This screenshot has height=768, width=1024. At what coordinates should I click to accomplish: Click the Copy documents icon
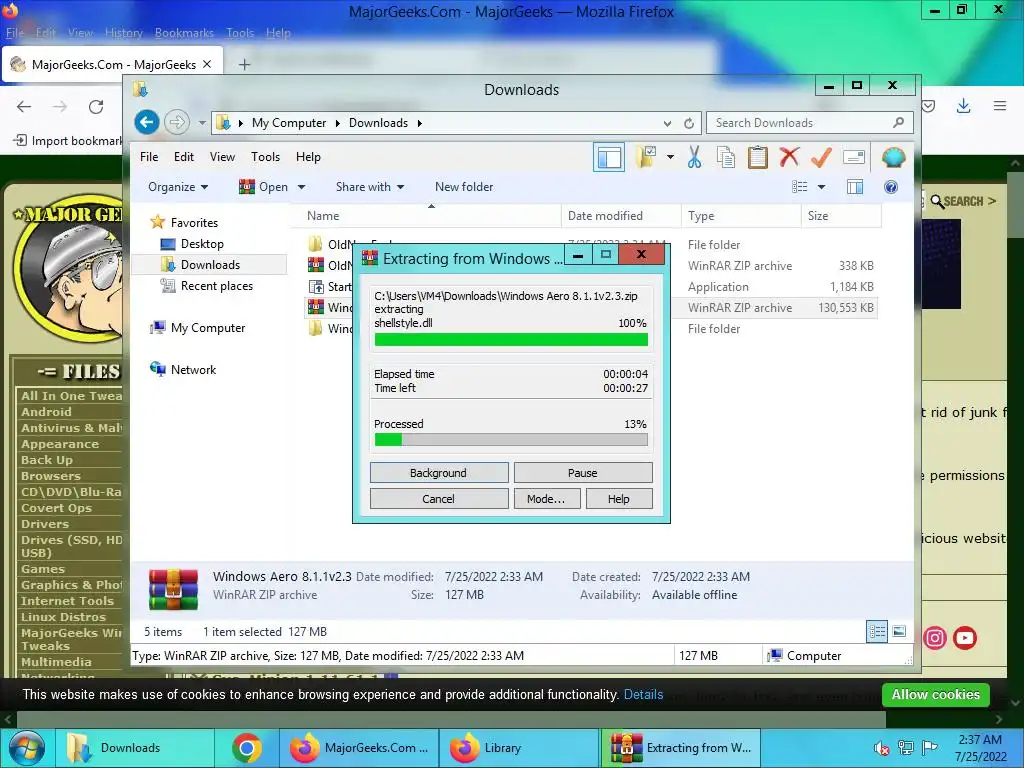click(x=726, y=157)
